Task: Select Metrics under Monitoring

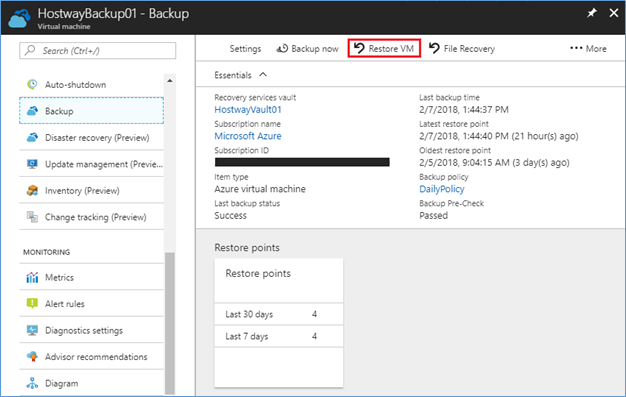Action: (x=91, y=277)
